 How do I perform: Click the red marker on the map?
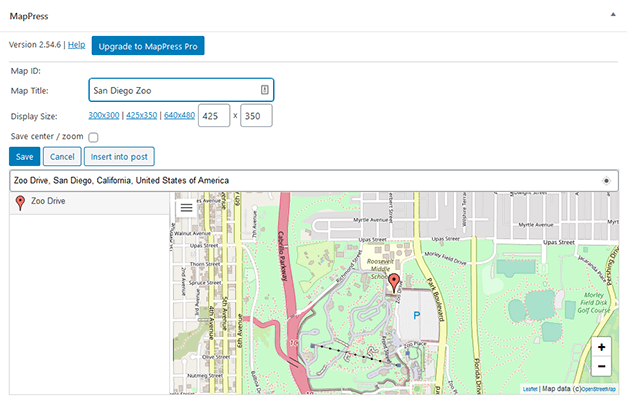(x=394, y=282)
